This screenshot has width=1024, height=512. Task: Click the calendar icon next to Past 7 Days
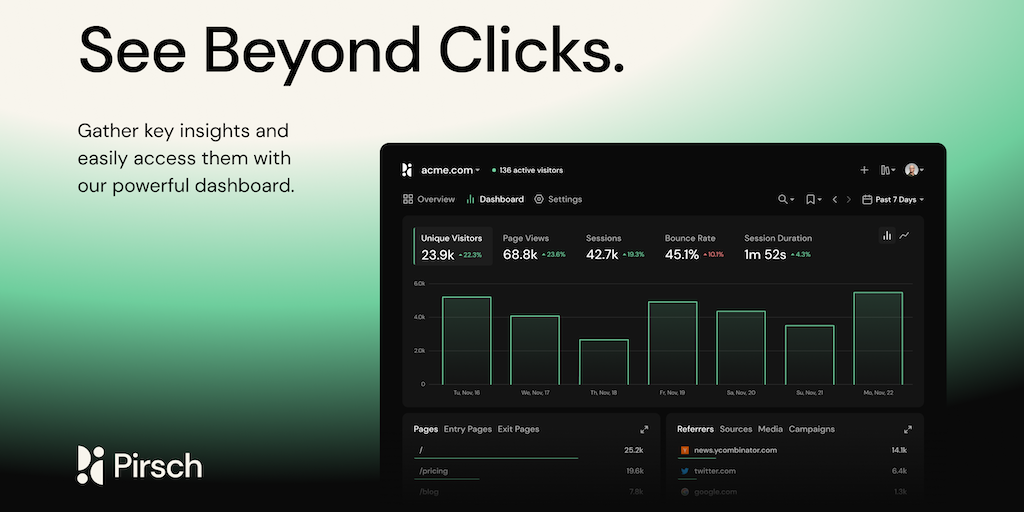pyautogui.click(x=867, y=199)
